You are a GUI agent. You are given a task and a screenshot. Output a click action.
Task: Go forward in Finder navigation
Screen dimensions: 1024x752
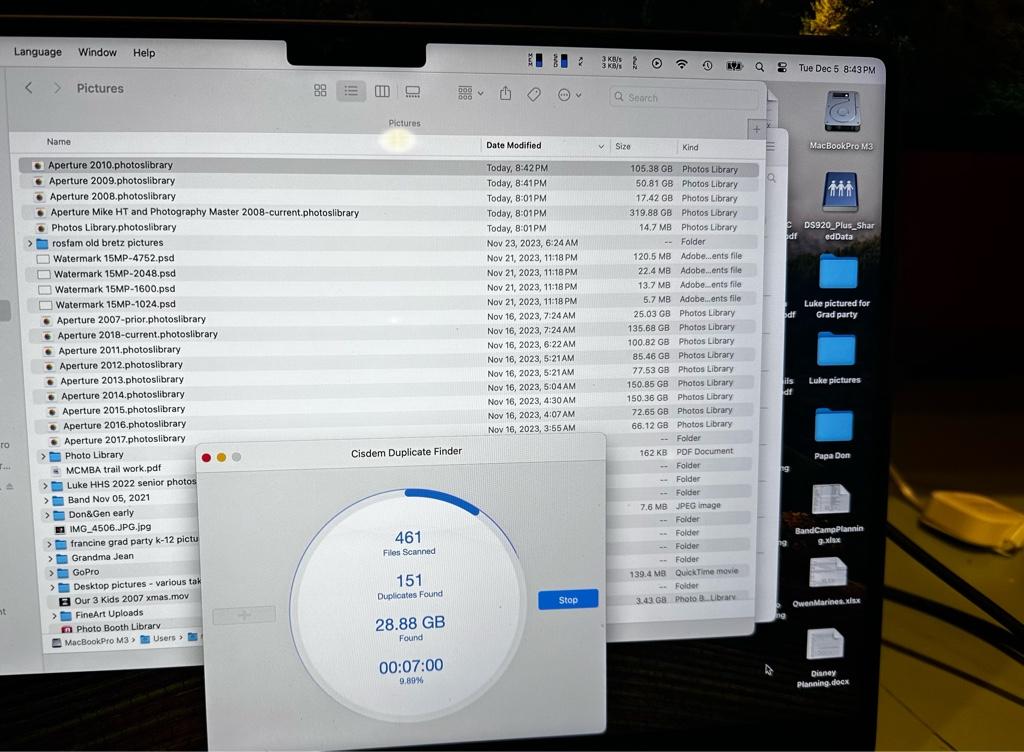coord(57,87)
